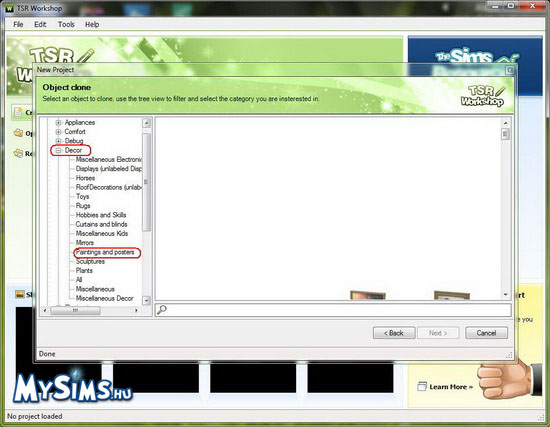Collapse the Decor category
The width and height of the screenshot is (550, 427).
pos(59,150)
